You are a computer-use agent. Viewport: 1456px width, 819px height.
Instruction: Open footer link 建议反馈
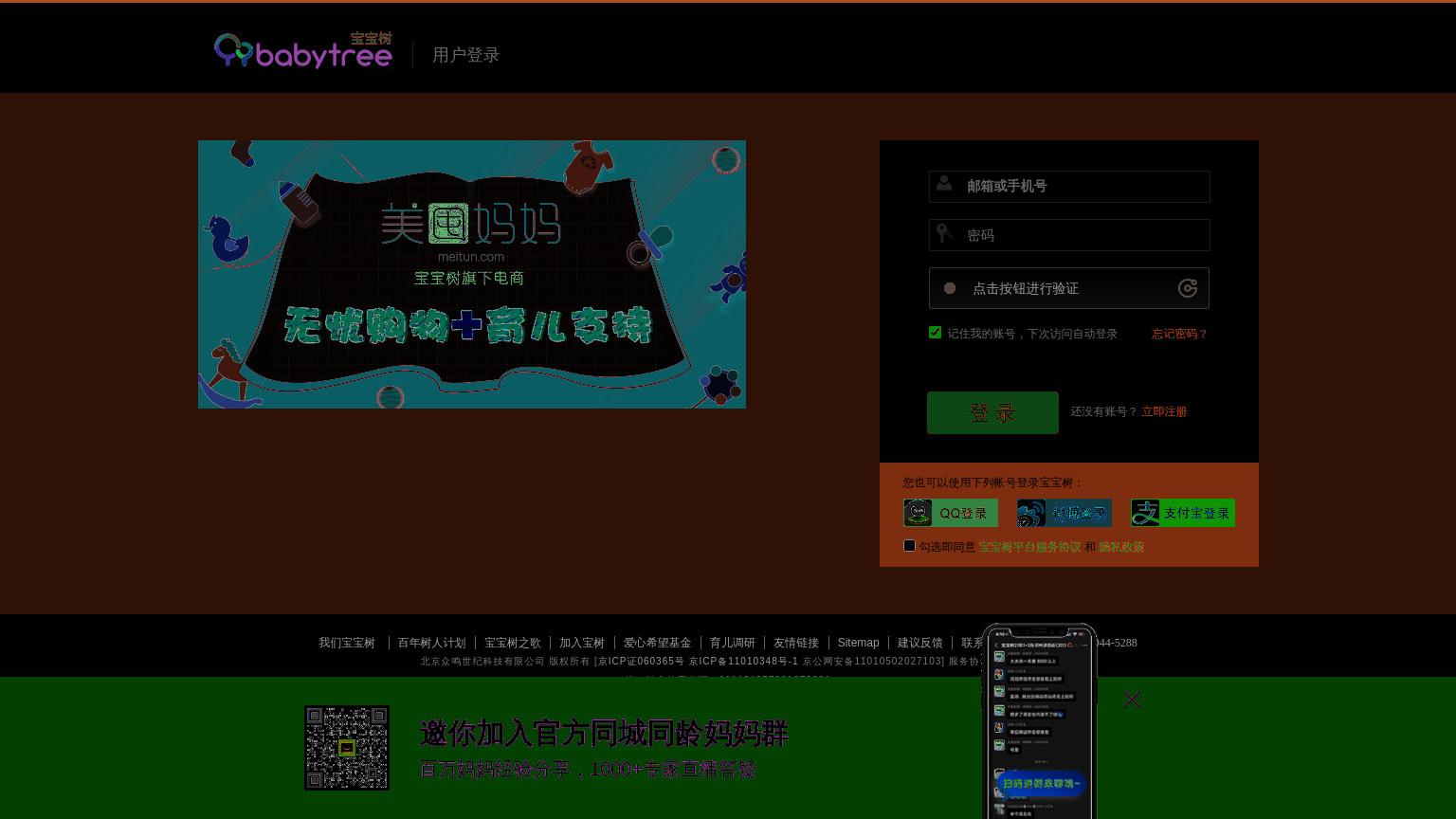tap(920, 643)
